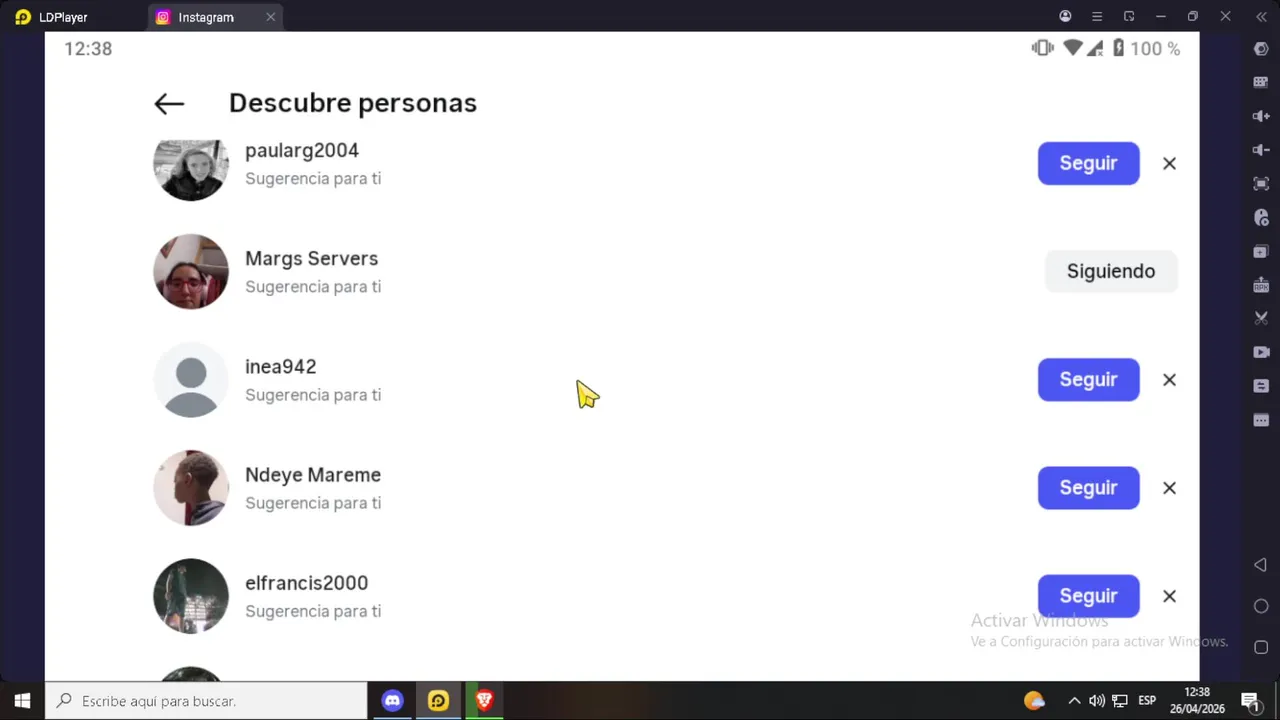Show more sidebar tools with ellipsis icon
Screen dimensions: 1280x720
tap(1261, 420)
